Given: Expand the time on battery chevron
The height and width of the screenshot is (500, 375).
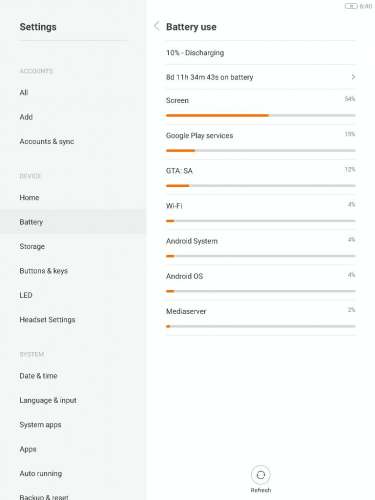Looking at the screenshot, I should [x=353, y=77].
